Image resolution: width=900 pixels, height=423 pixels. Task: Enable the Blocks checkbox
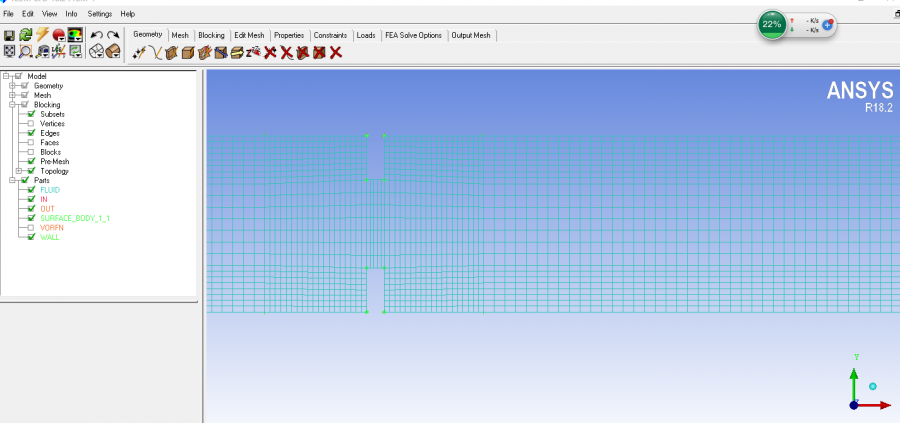pyautogui.click(x=31, y=152)
